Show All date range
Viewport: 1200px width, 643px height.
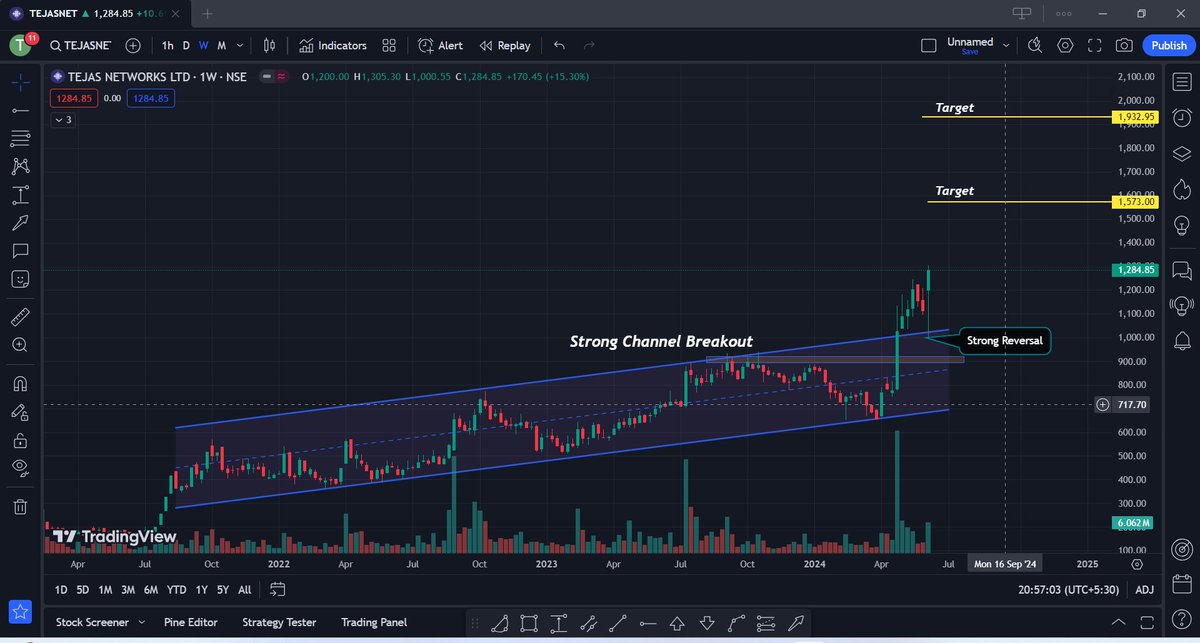[245, 590]
